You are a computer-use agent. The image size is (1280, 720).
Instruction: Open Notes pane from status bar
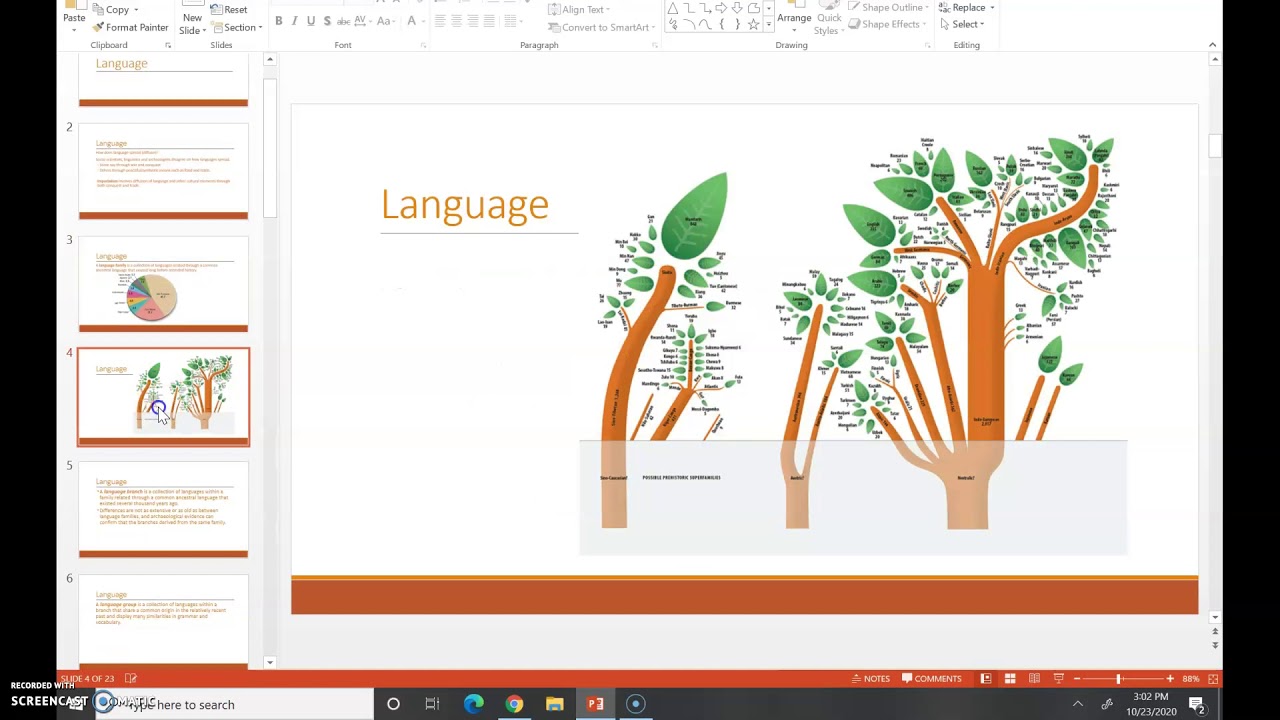(870, 678)
